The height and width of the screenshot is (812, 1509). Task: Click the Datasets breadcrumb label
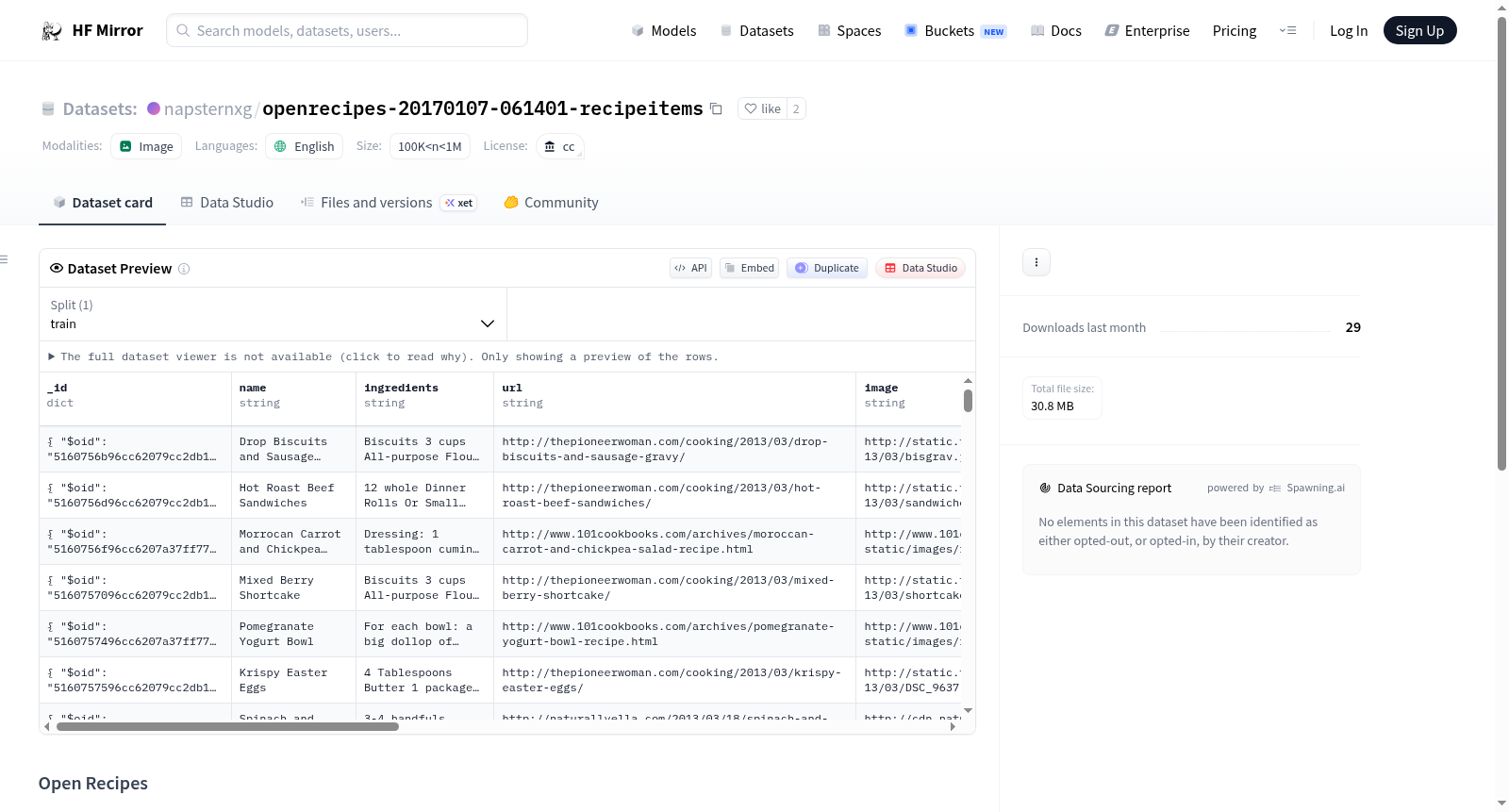[100, 108]
